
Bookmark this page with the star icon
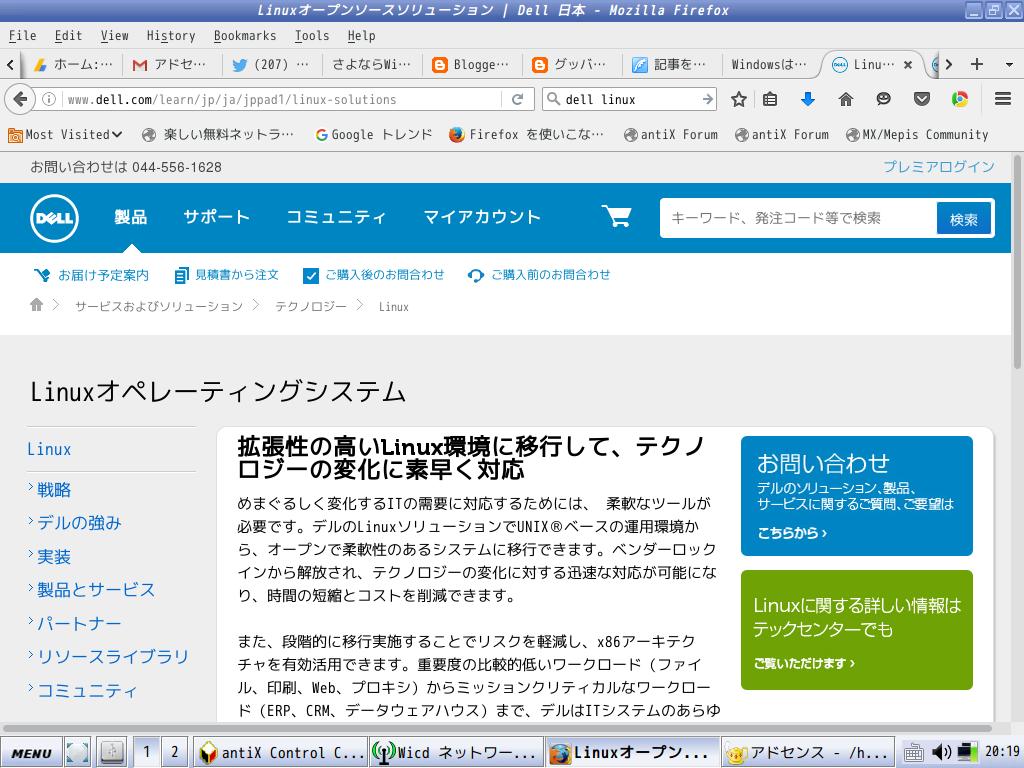coord(739,99)
